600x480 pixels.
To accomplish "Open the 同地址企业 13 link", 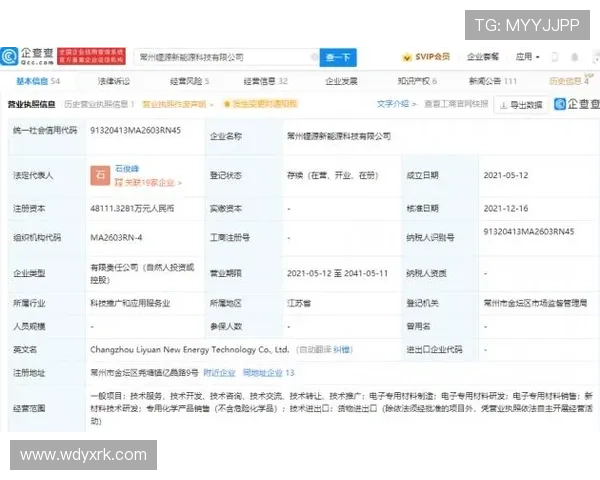I will pyautogui.click(x=269, y=373).
